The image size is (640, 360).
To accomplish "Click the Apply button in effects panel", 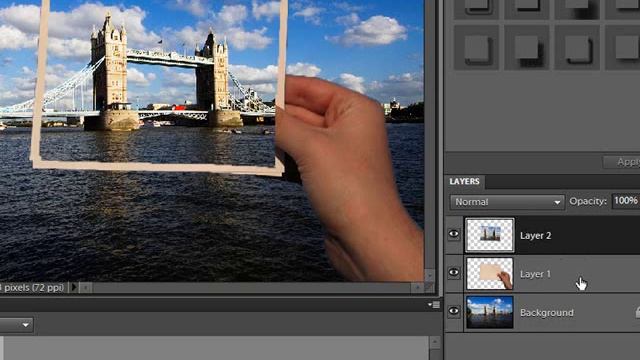I will click(x=622, y=162).
